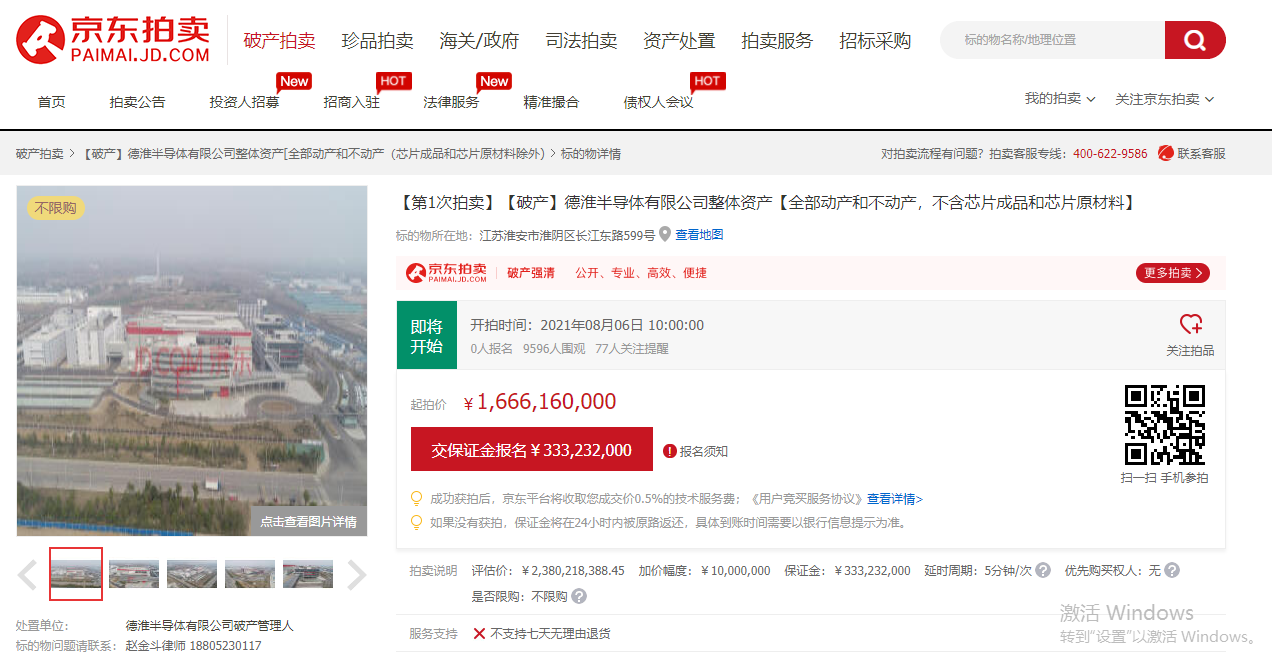Click the search input field
Image resolution: width=1272 pixels, height=655 pixels.
[x=1052, y=40]
